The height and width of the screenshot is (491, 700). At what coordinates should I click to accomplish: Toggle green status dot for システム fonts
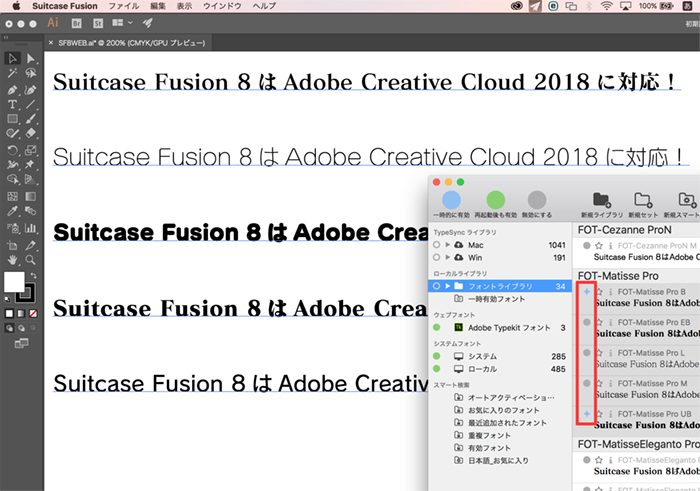click(437, 356)
